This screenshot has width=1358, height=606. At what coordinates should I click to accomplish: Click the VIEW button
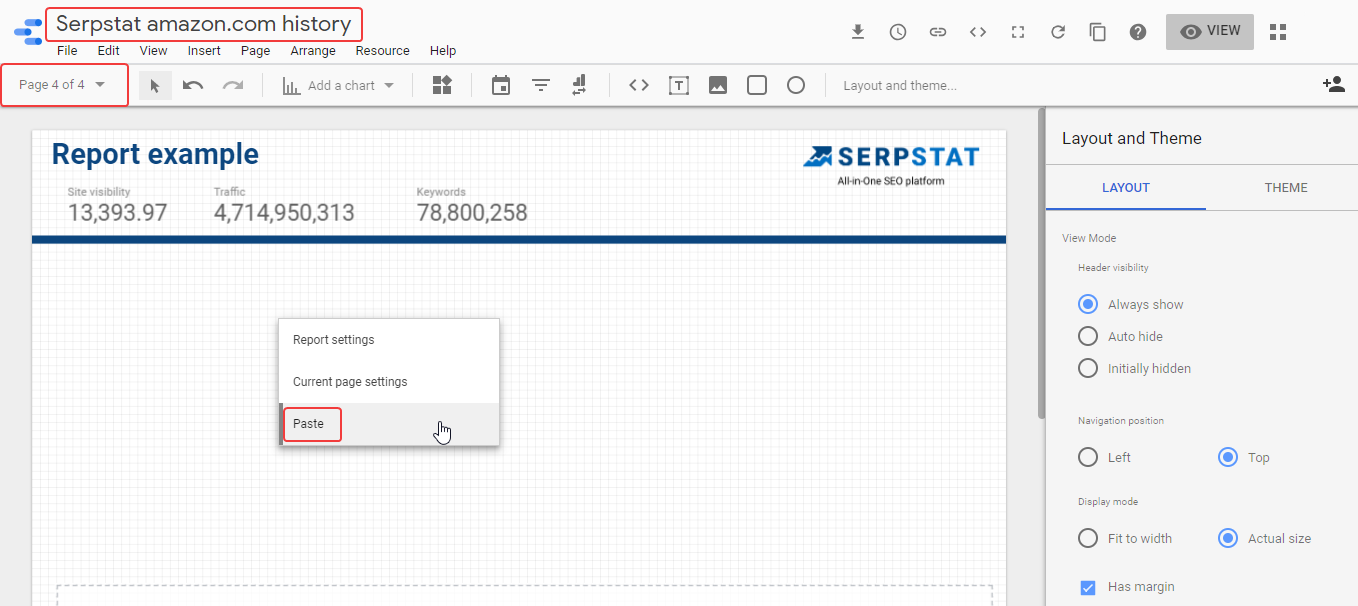click(1210, 31)
